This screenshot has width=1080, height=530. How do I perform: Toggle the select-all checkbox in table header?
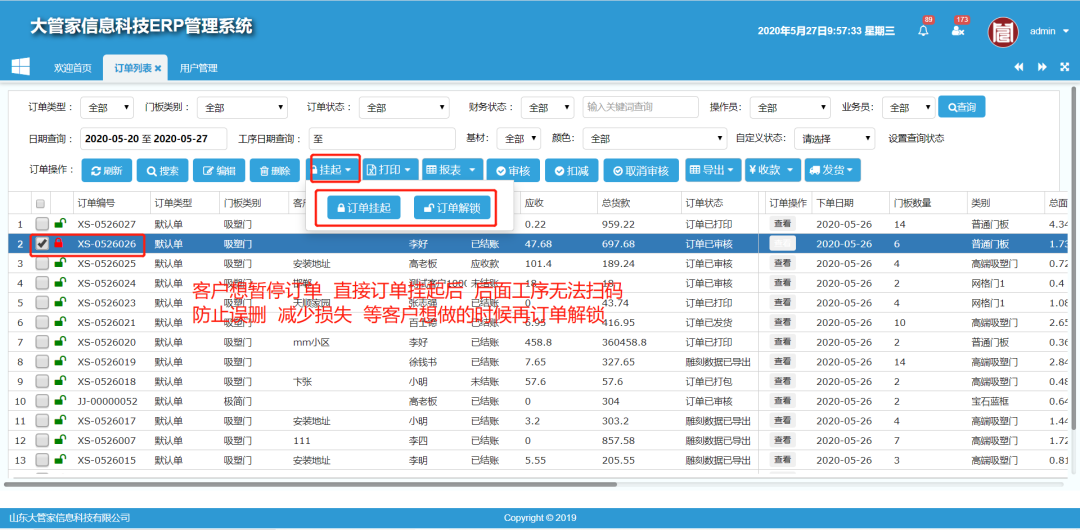pyautogui.click(x=40, y=203)
